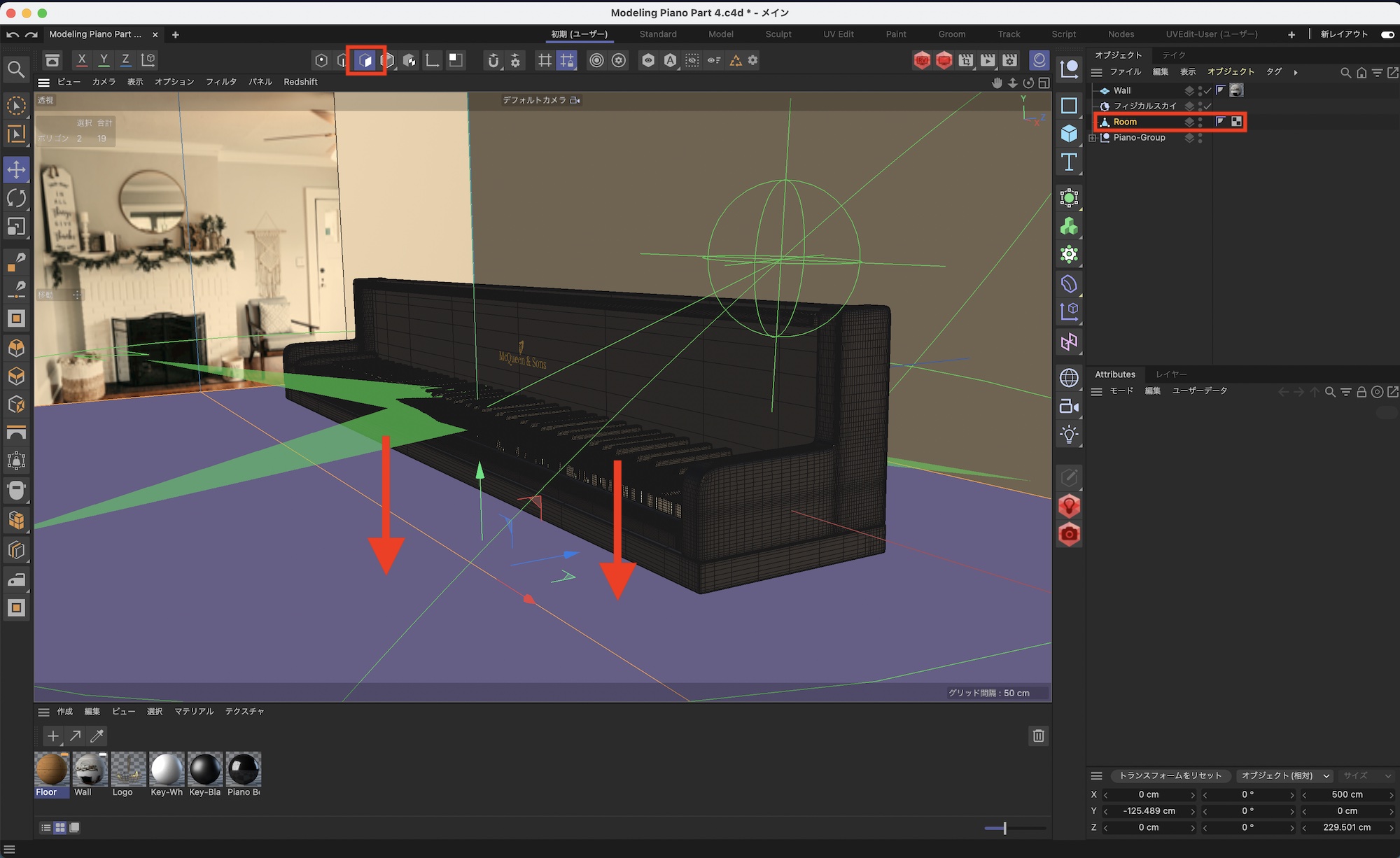Toggle X axis lock
The height and width of the screenshot is (858, 1400).
[x=82, y=60]
